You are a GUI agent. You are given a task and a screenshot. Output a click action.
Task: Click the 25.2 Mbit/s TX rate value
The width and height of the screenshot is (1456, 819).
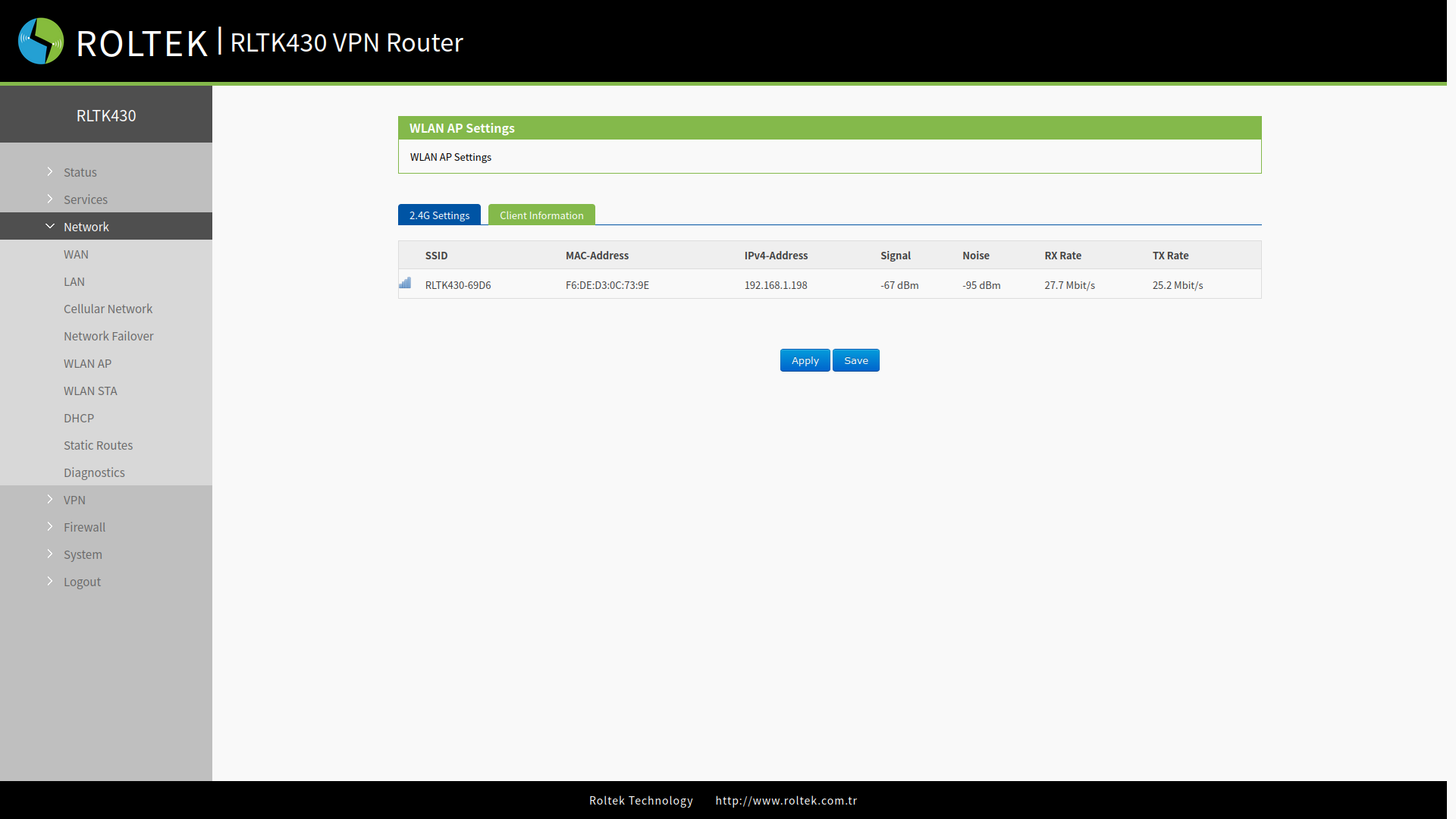[x=1178, y=285]
